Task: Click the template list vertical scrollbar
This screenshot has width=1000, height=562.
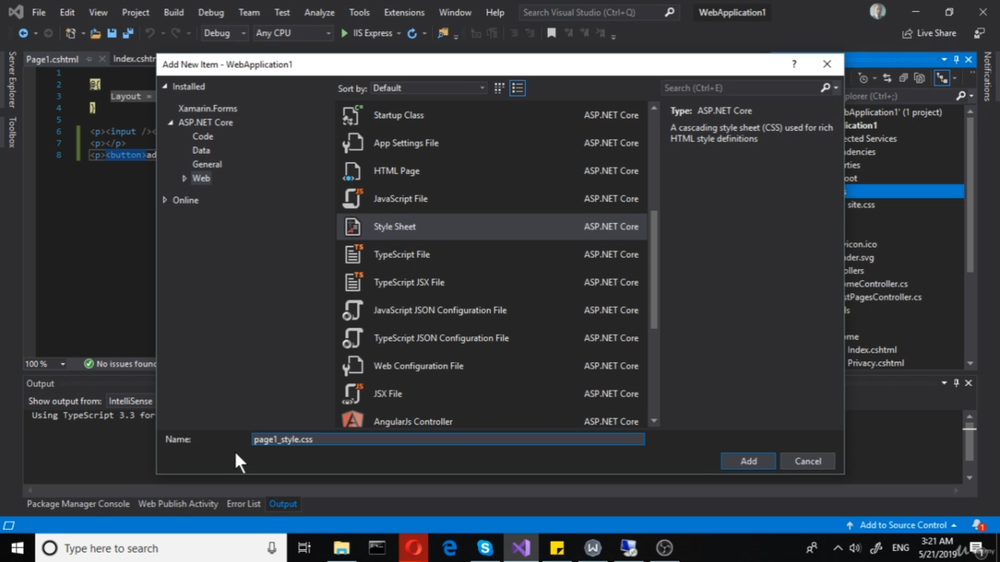Action: [654, 270]
